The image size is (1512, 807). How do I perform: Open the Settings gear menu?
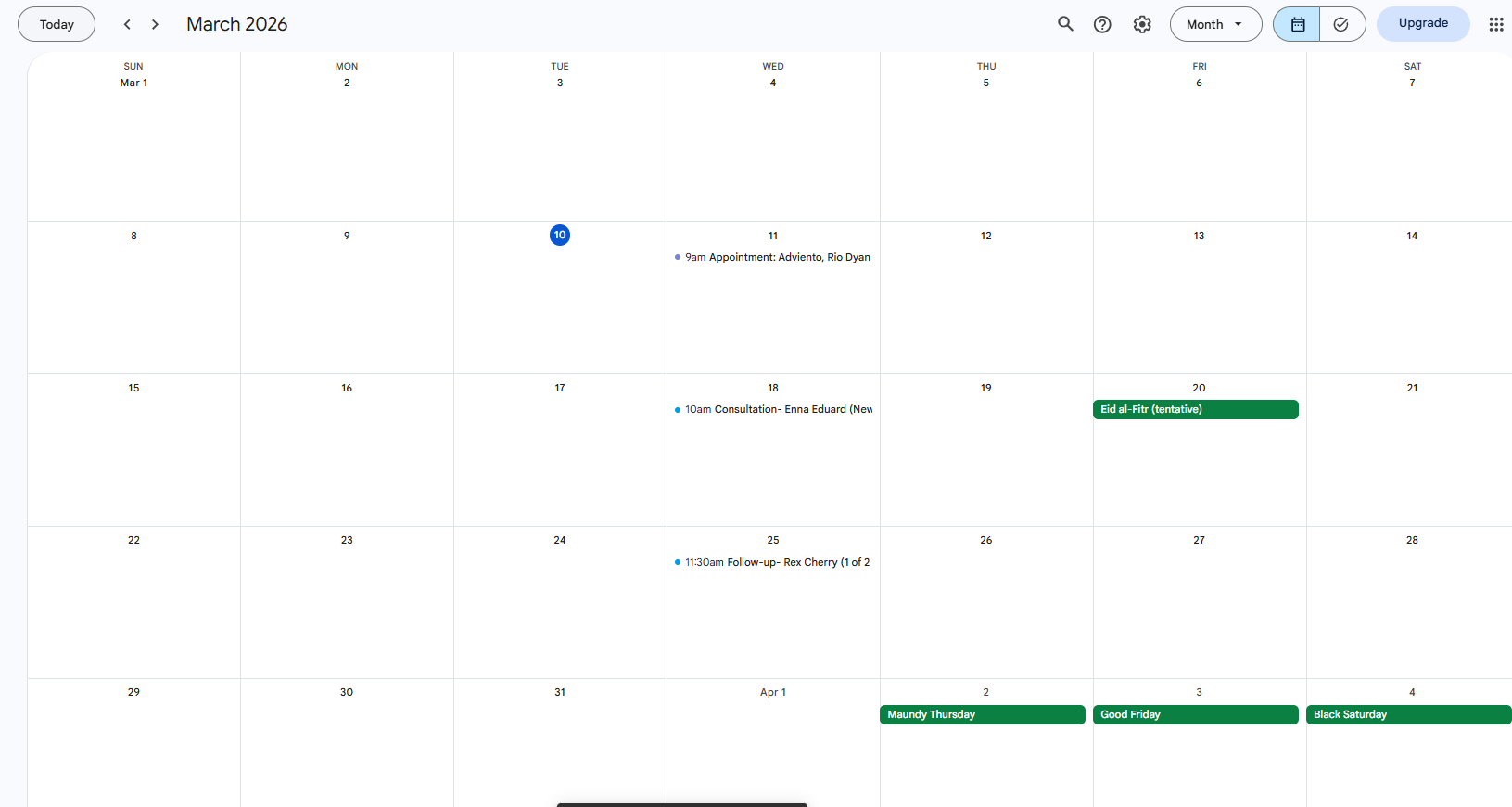[1142, 24]
